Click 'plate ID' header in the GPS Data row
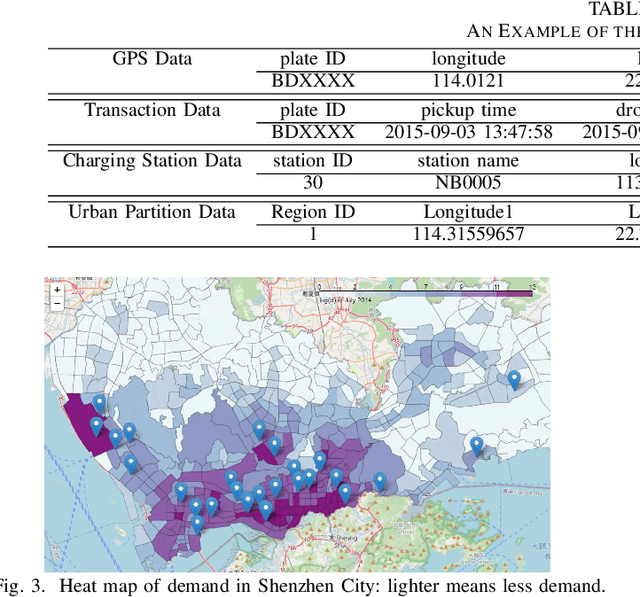The image size is (640, 597). coord(313,59)
